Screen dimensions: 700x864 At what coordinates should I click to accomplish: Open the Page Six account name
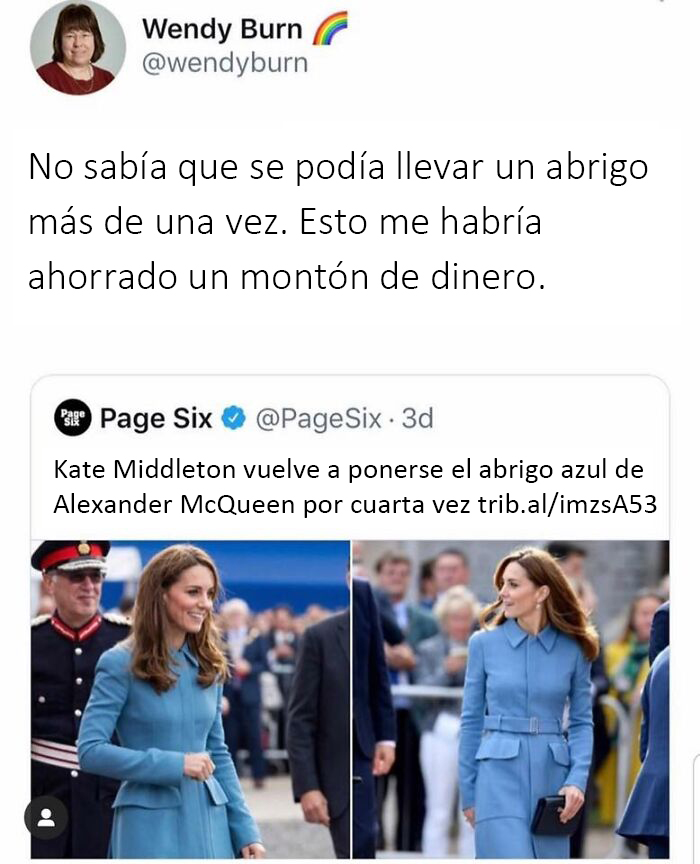coord(156,418)
